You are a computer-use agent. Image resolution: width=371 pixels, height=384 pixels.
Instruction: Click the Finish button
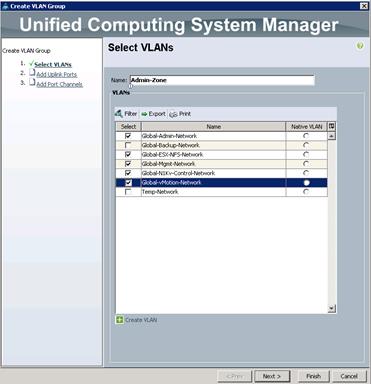313,376
